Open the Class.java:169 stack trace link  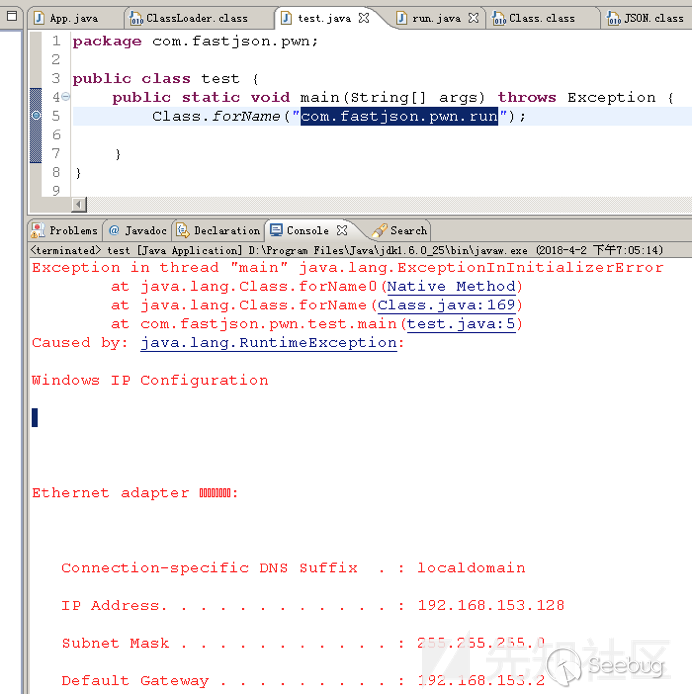[x=446, y=305]
